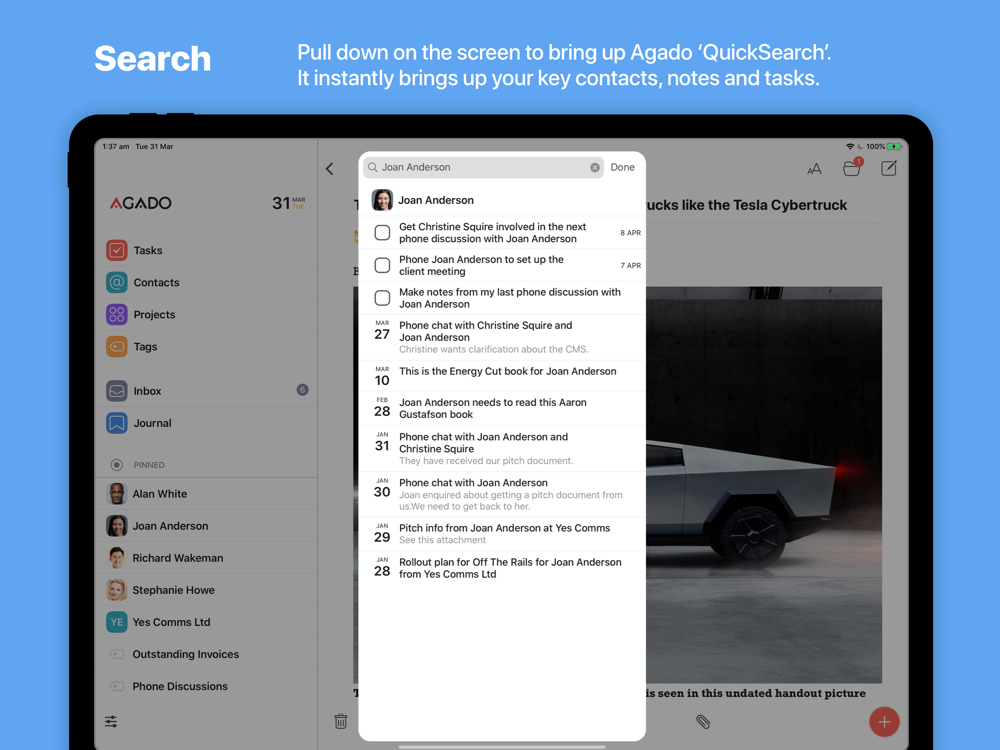Click the Tesla Cybertruck photo
Viewport: 1000px width, 750px height.
pyautogui.click(x=763, y=485)
